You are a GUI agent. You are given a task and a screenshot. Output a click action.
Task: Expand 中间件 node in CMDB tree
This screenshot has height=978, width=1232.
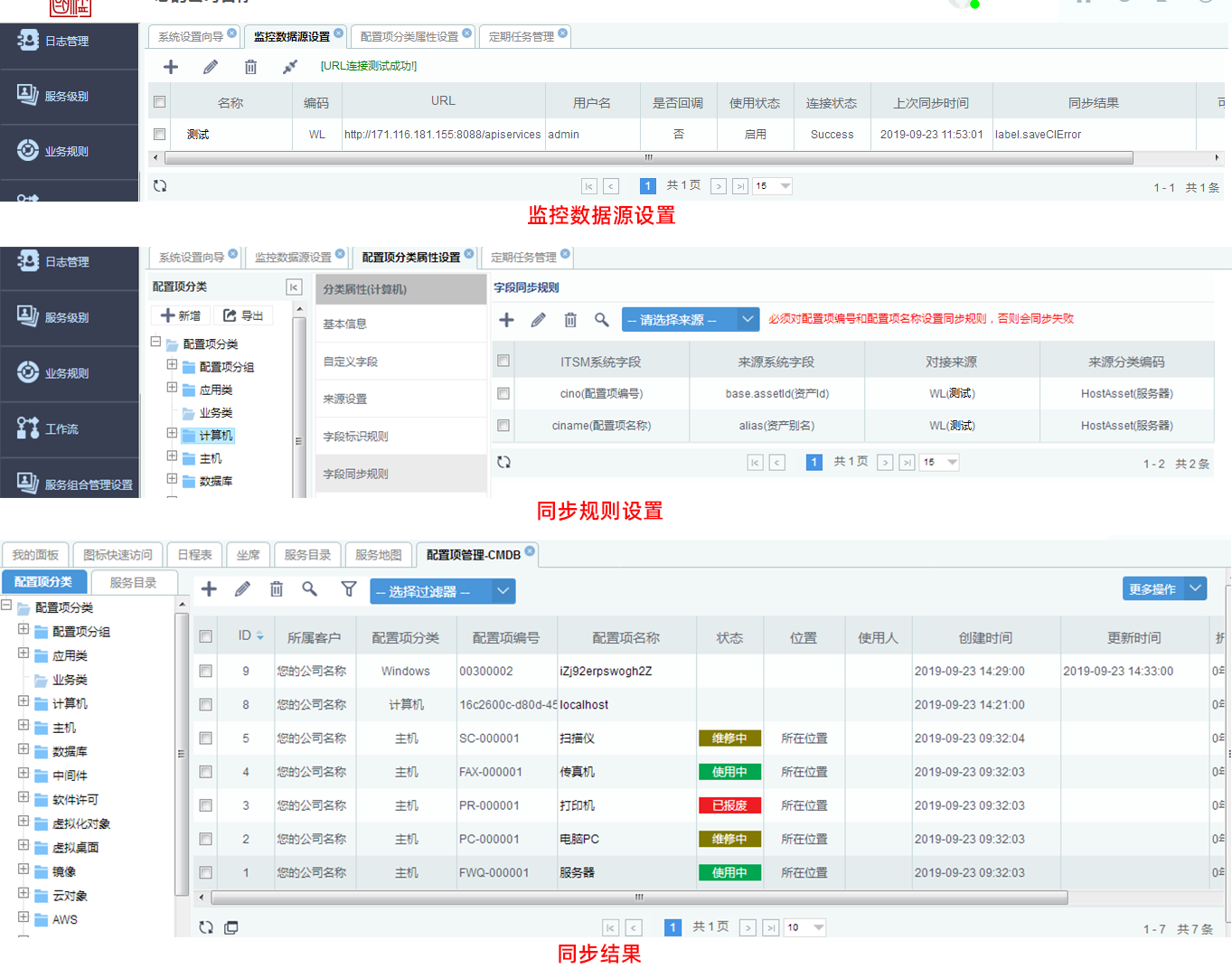click(24, 773)
